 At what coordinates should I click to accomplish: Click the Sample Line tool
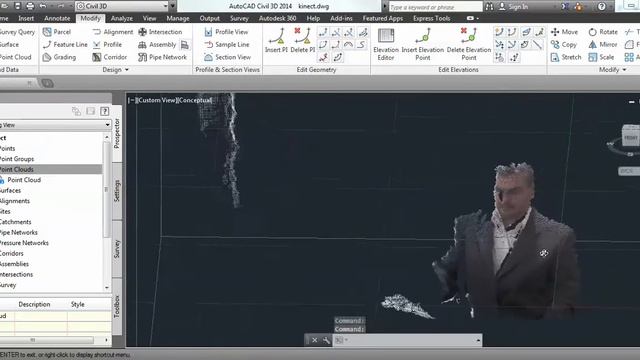click(x=227, y=44)
